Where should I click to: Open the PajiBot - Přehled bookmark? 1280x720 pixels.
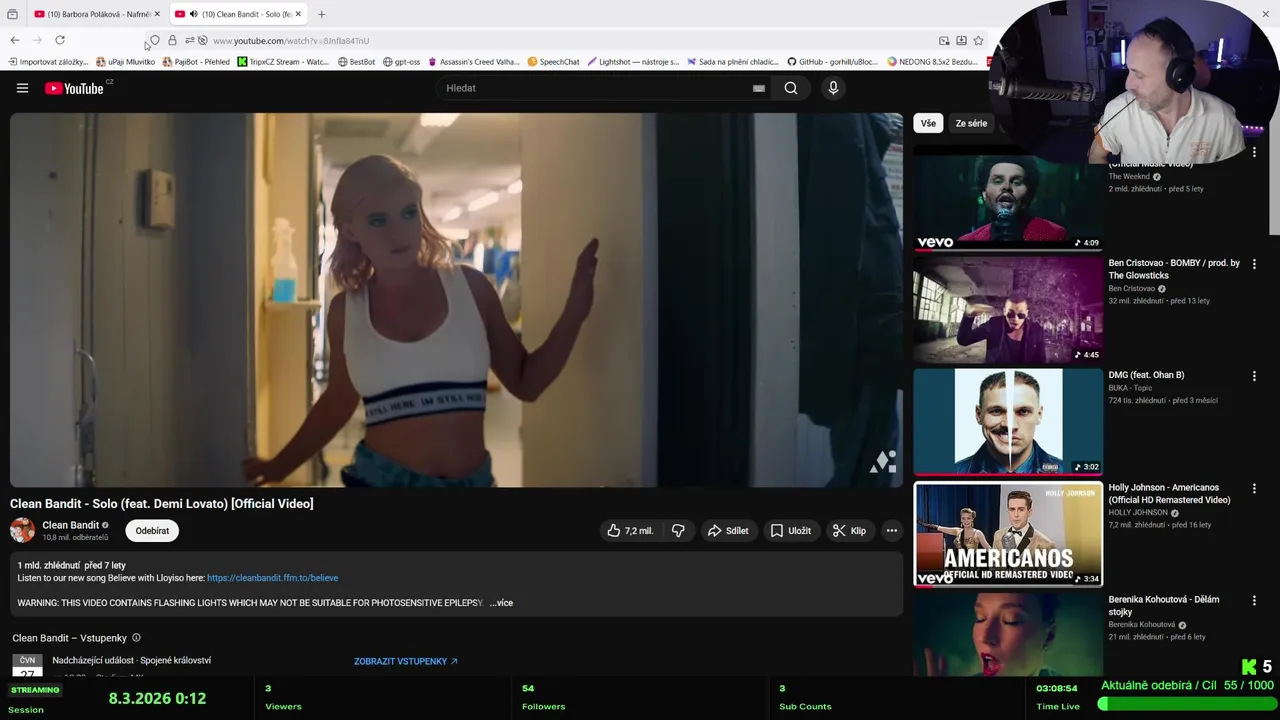196,62
